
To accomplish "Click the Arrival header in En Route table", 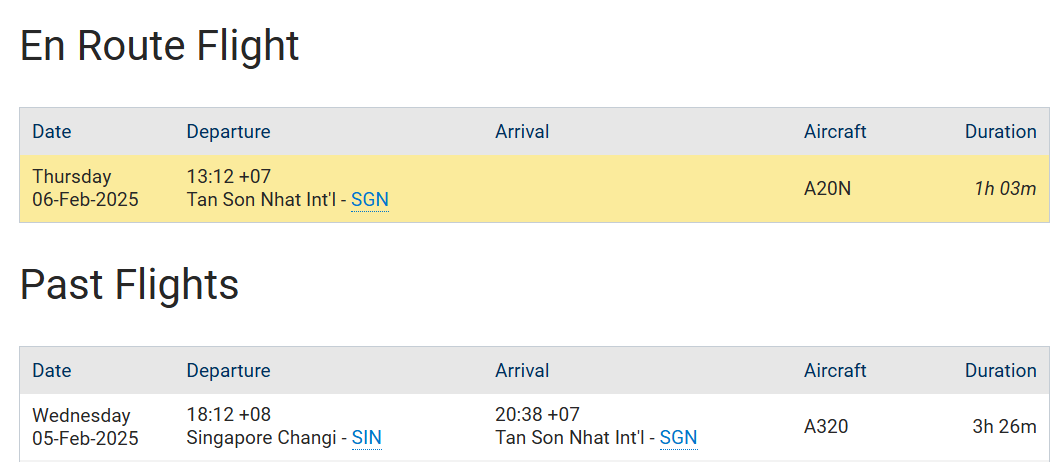I will [x=522, y=131].
